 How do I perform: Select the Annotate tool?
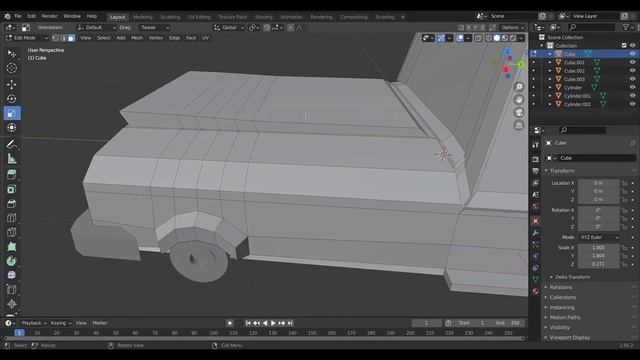(11, 144)
